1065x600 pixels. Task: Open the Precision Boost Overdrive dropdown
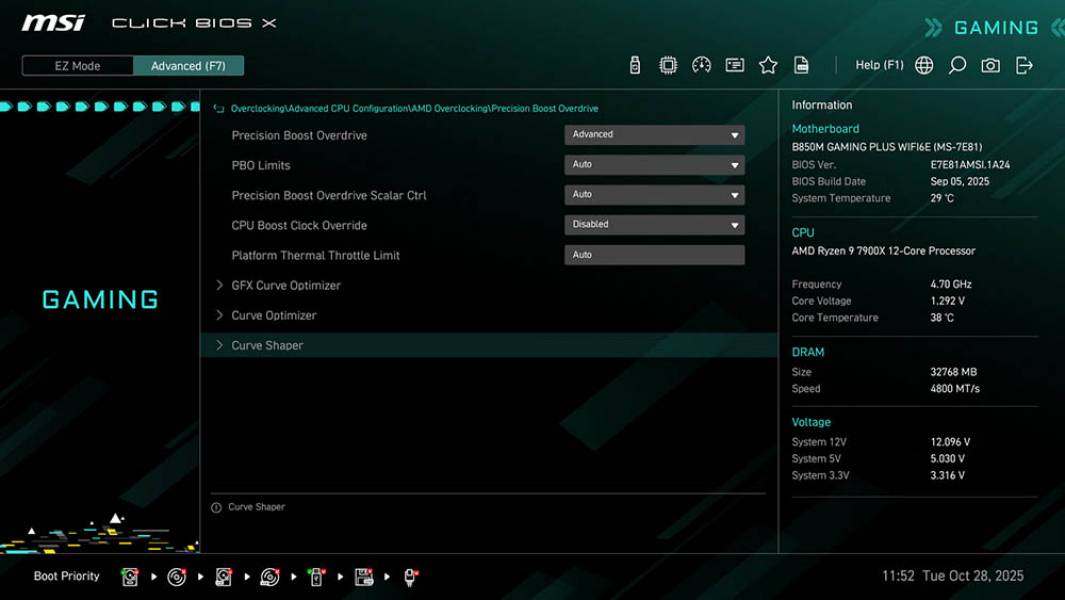(654, 134)
